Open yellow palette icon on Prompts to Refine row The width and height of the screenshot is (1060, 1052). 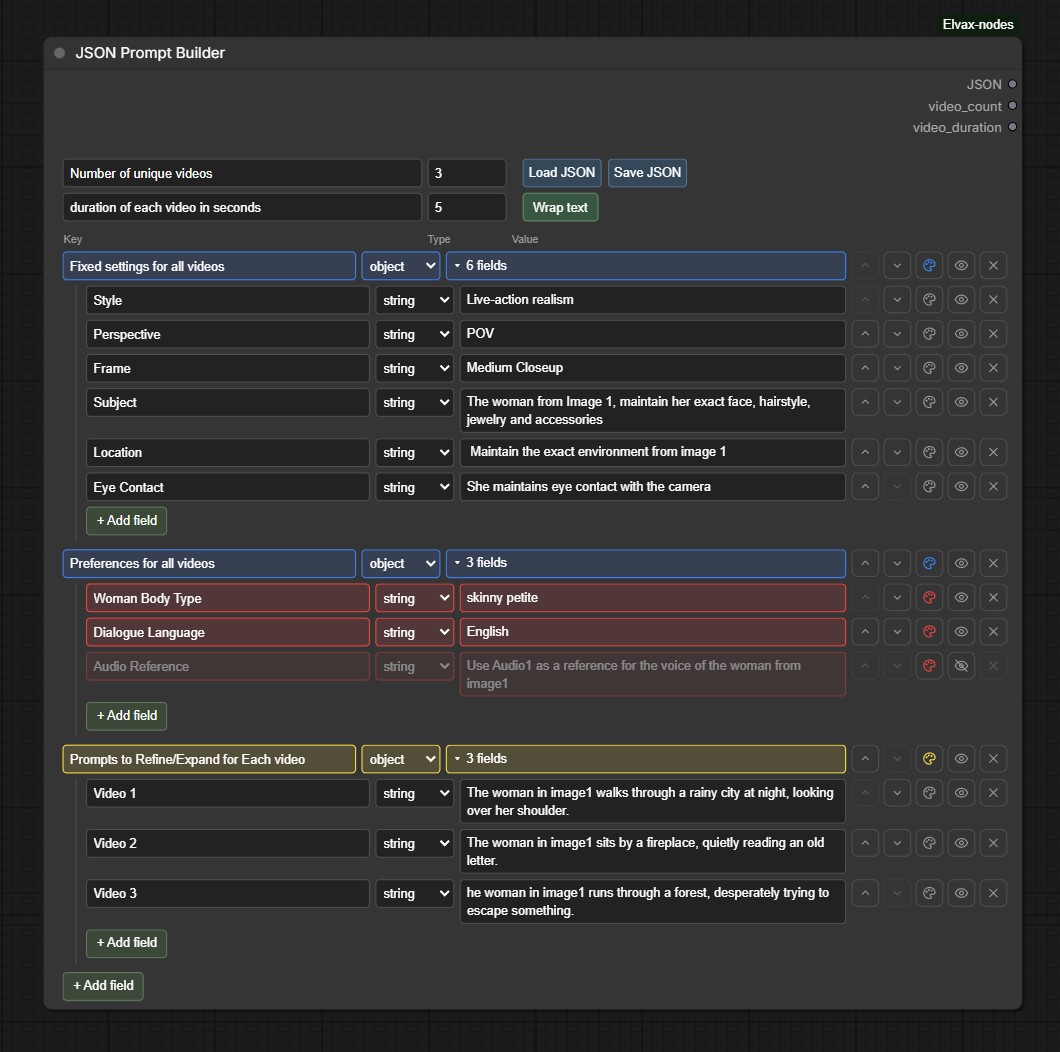(x=929, y=759)
